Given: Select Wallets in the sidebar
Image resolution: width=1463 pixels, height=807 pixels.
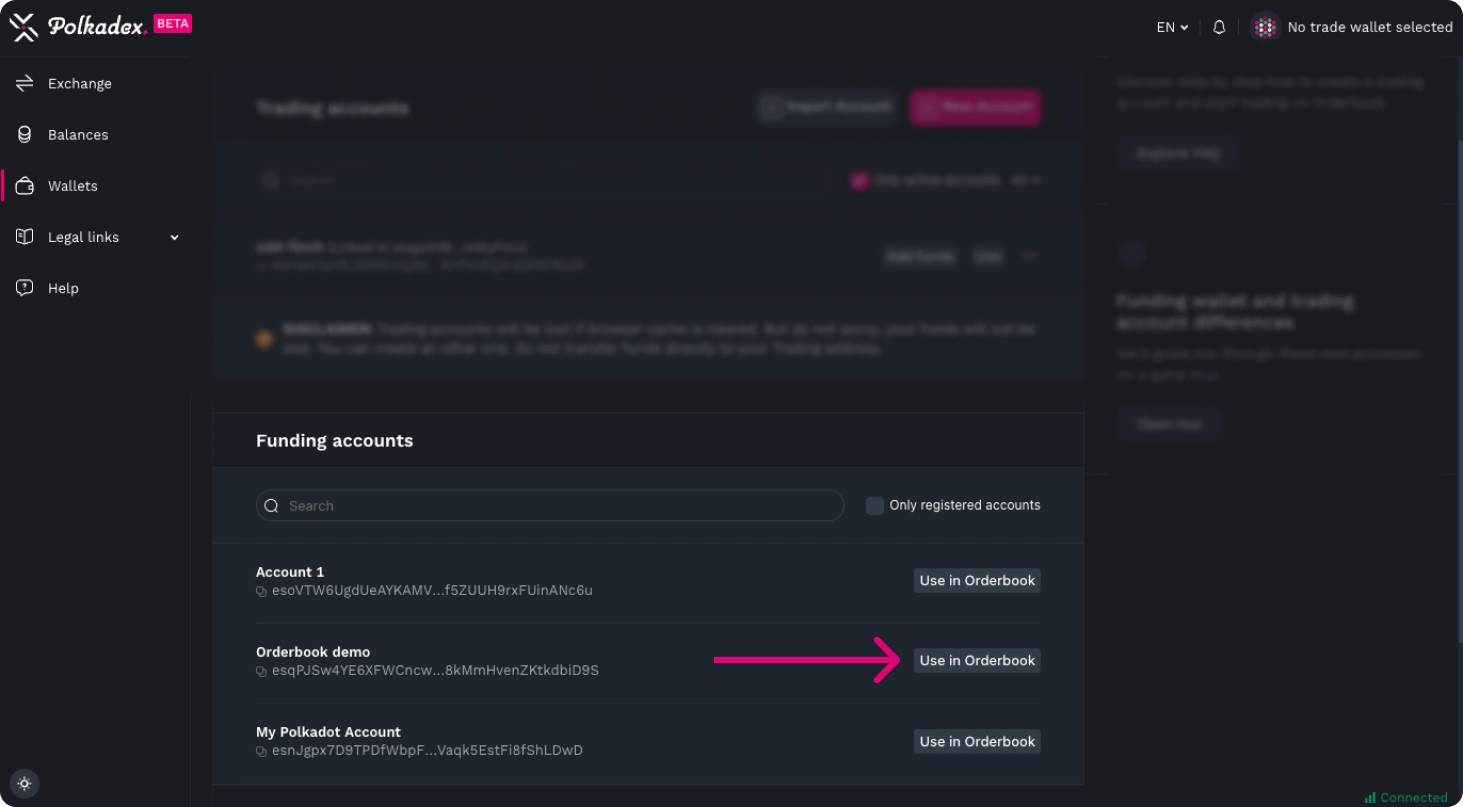Looking at the screenshot, I should 72,186.
